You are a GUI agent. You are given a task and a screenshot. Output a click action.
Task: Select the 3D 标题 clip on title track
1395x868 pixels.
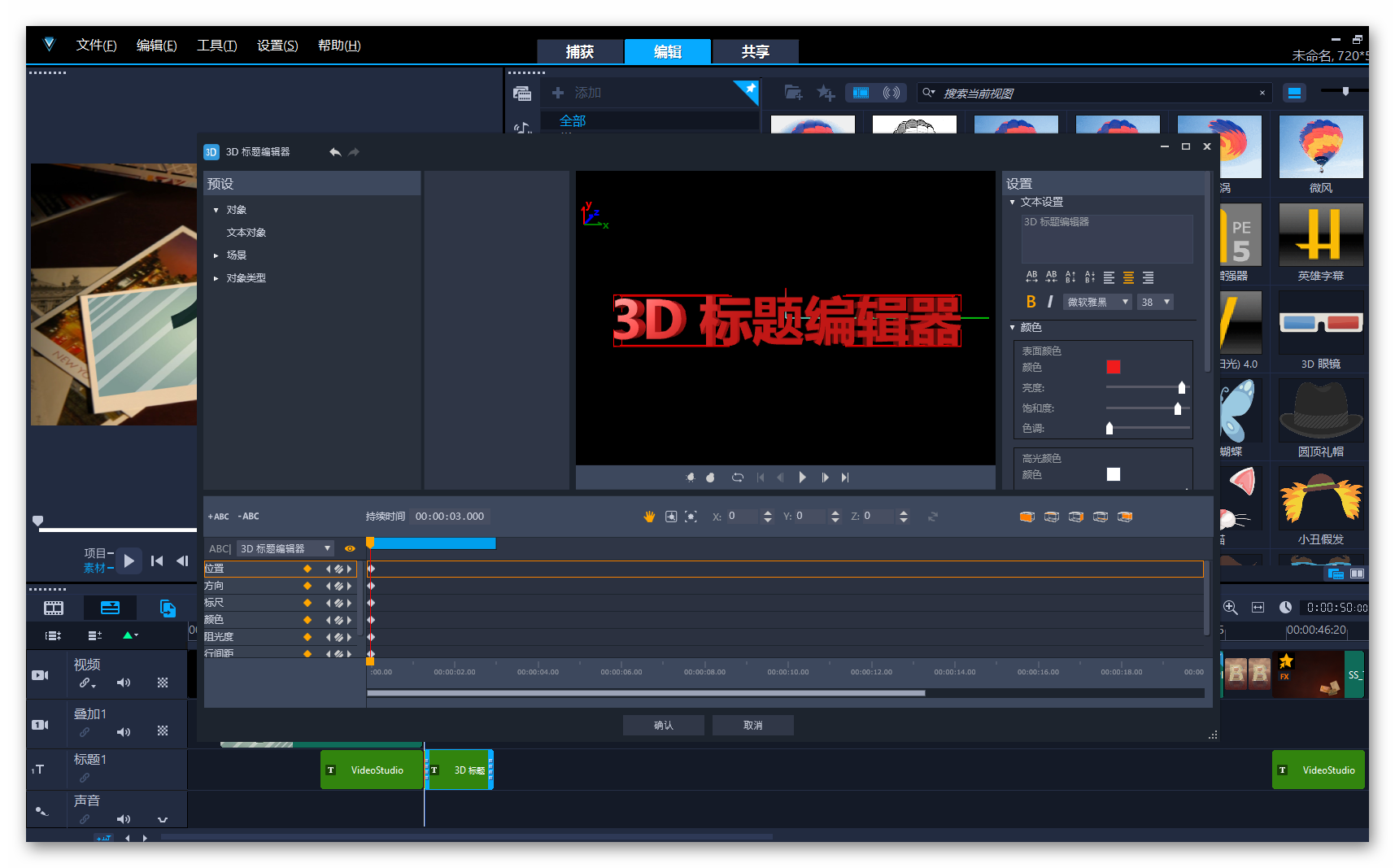[x=460, y=770]
